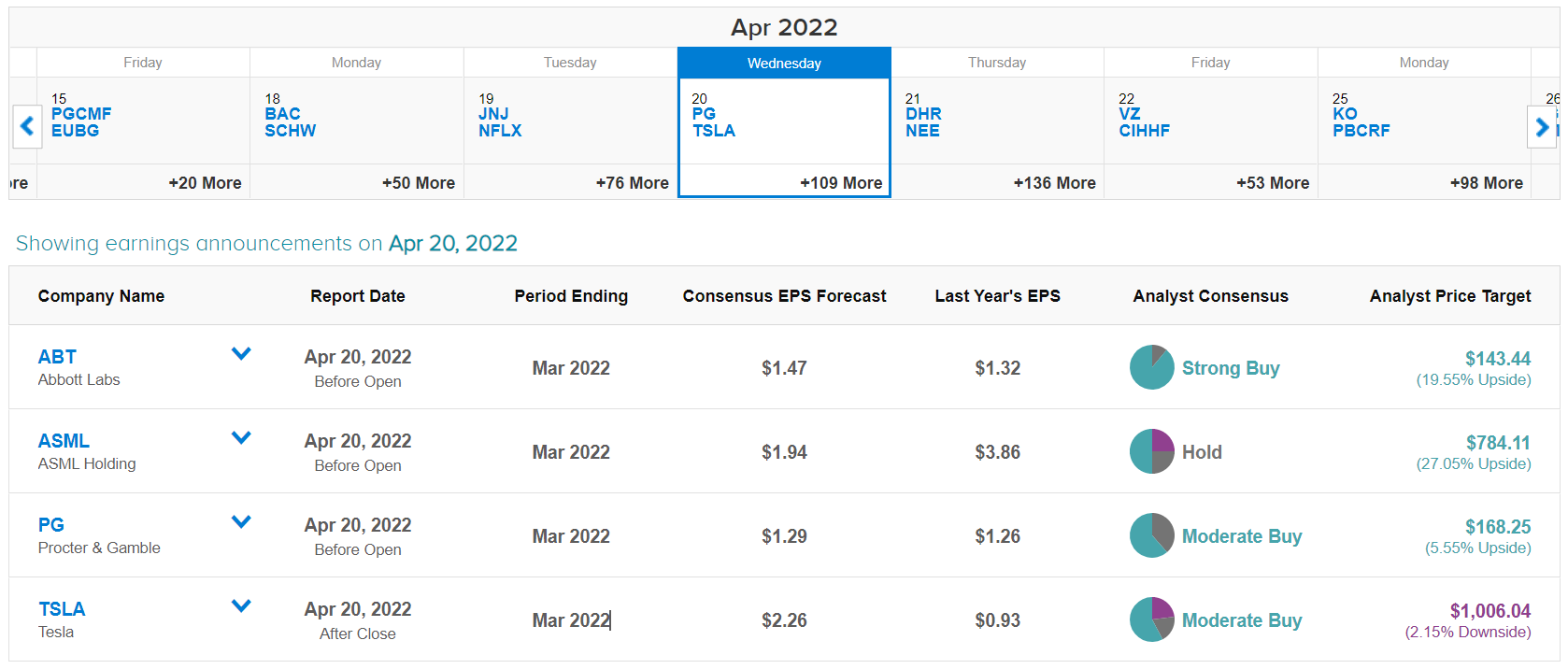The width and height of the screenshot is (1568, 669).
Task: Click the $1,006.04 TSLA price target
Action: coord(1490,611)
